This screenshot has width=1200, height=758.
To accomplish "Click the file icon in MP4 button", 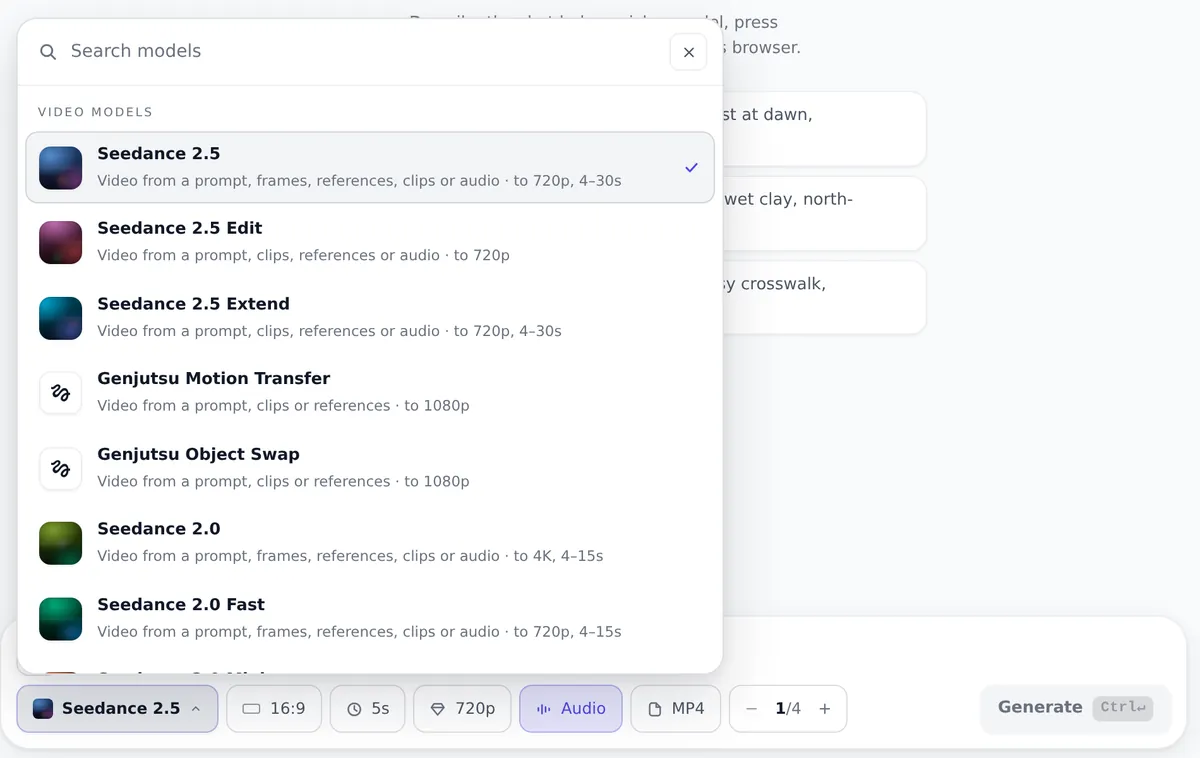I will click(x=655, y=709).
